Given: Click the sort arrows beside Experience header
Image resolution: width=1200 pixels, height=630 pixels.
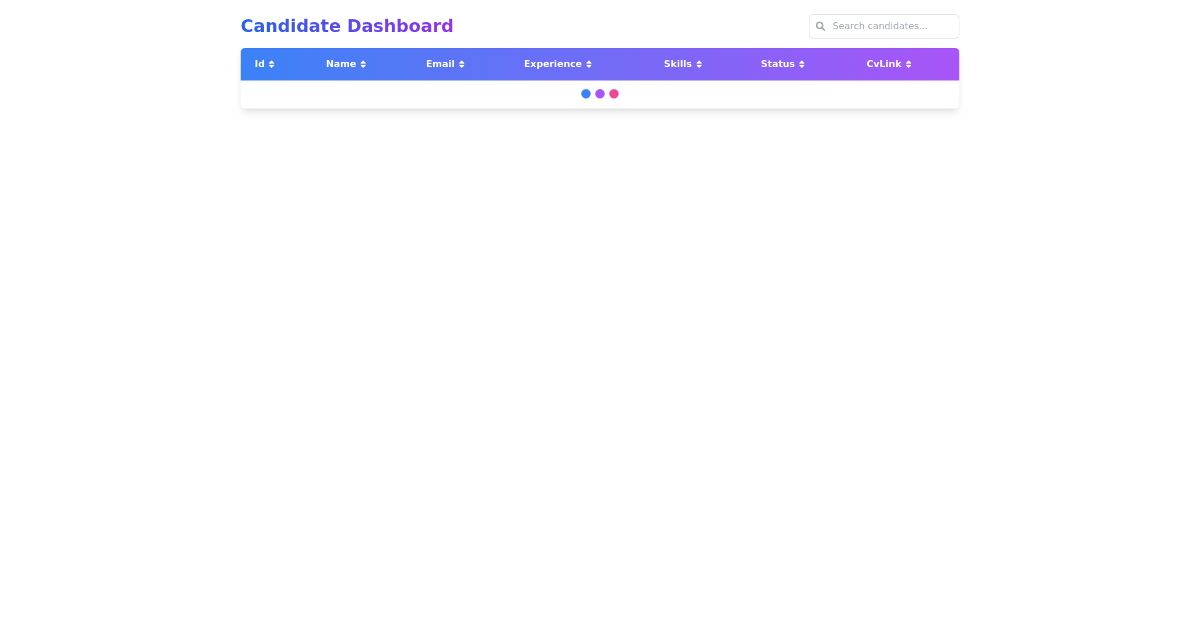Looking at the screenshot, I should coord(588,64).
